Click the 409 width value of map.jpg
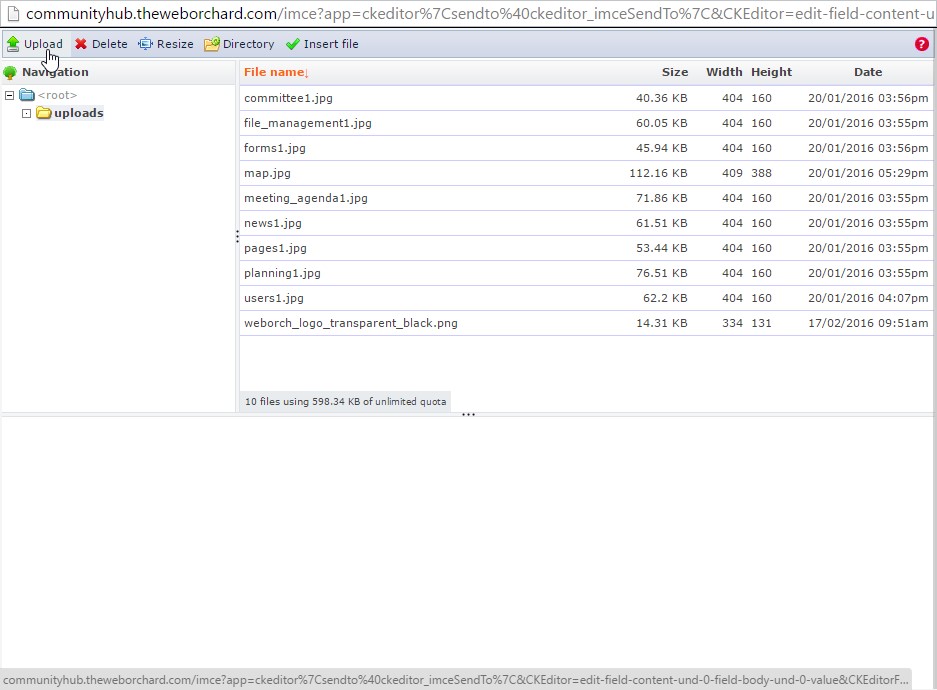This screenshot has height=690, width=937. (732, 173)
